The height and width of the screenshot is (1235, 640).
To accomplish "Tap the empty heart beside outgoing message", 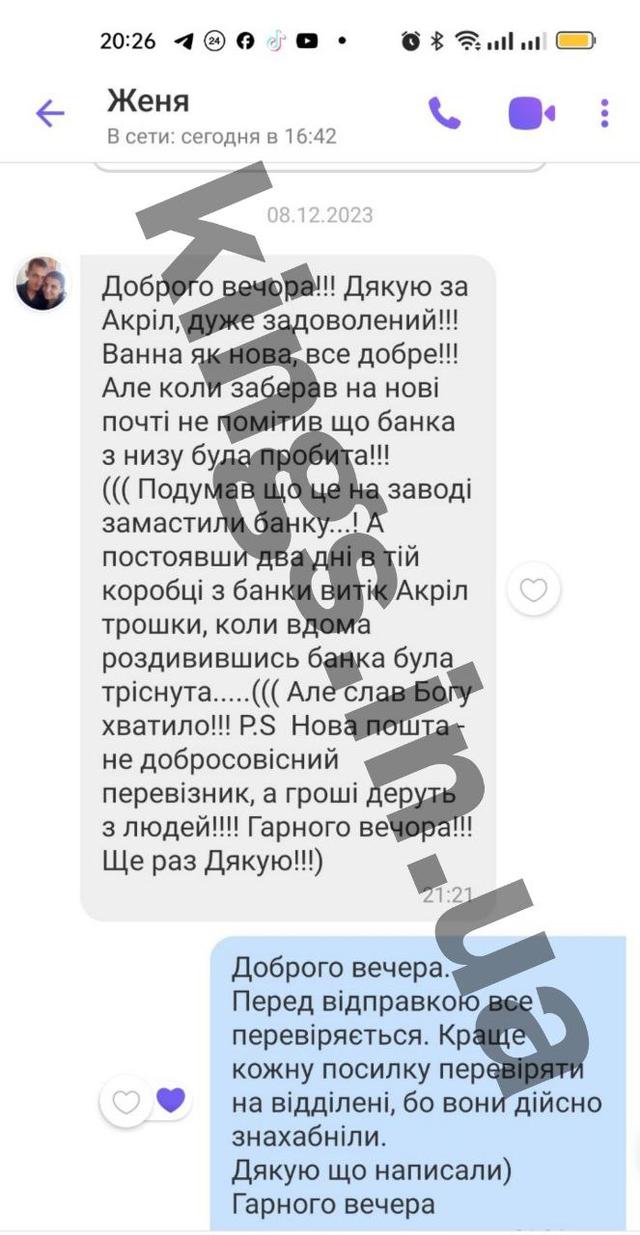I will tap(126, 1102).
